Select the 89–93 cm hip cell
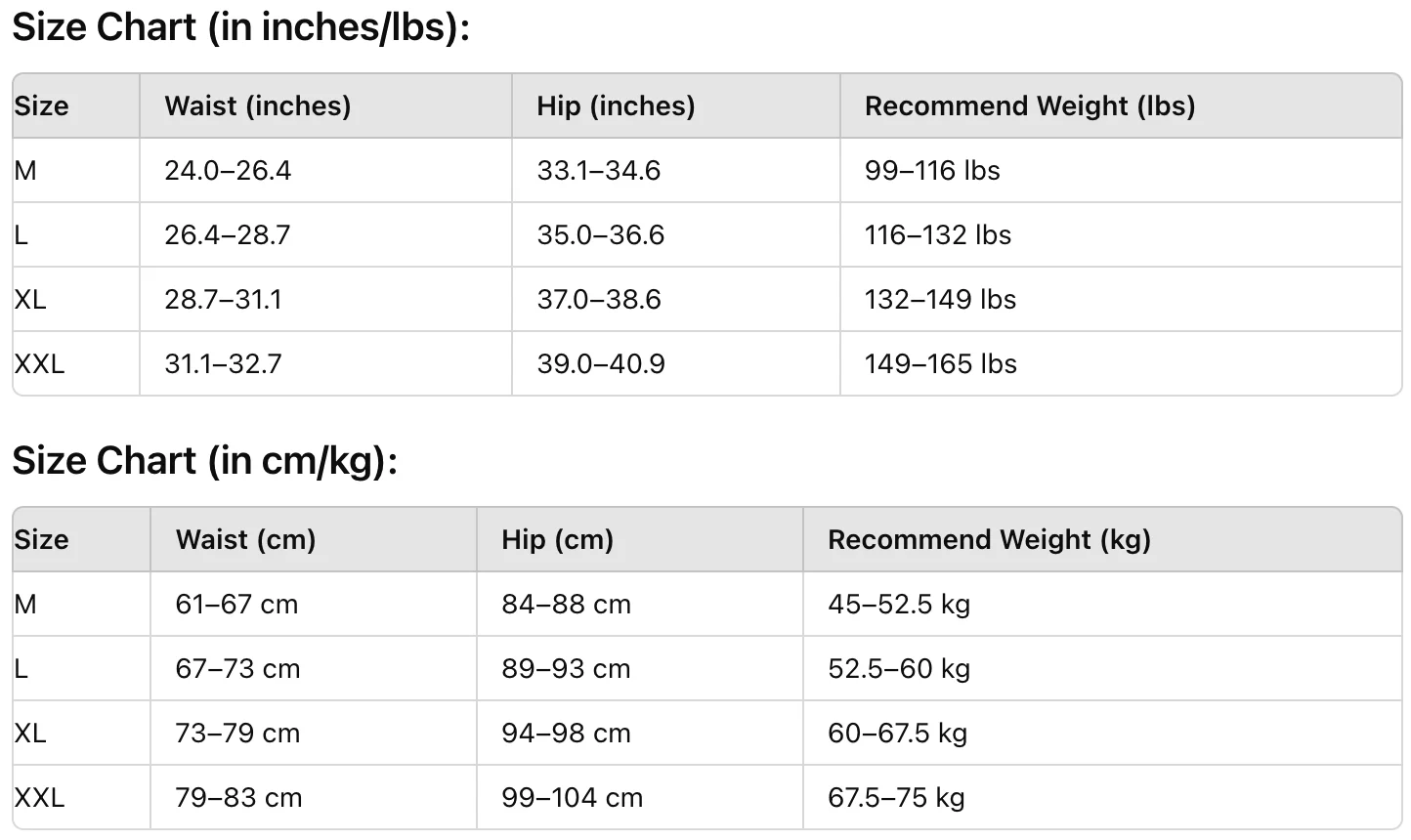 click(x=566, y=668)
